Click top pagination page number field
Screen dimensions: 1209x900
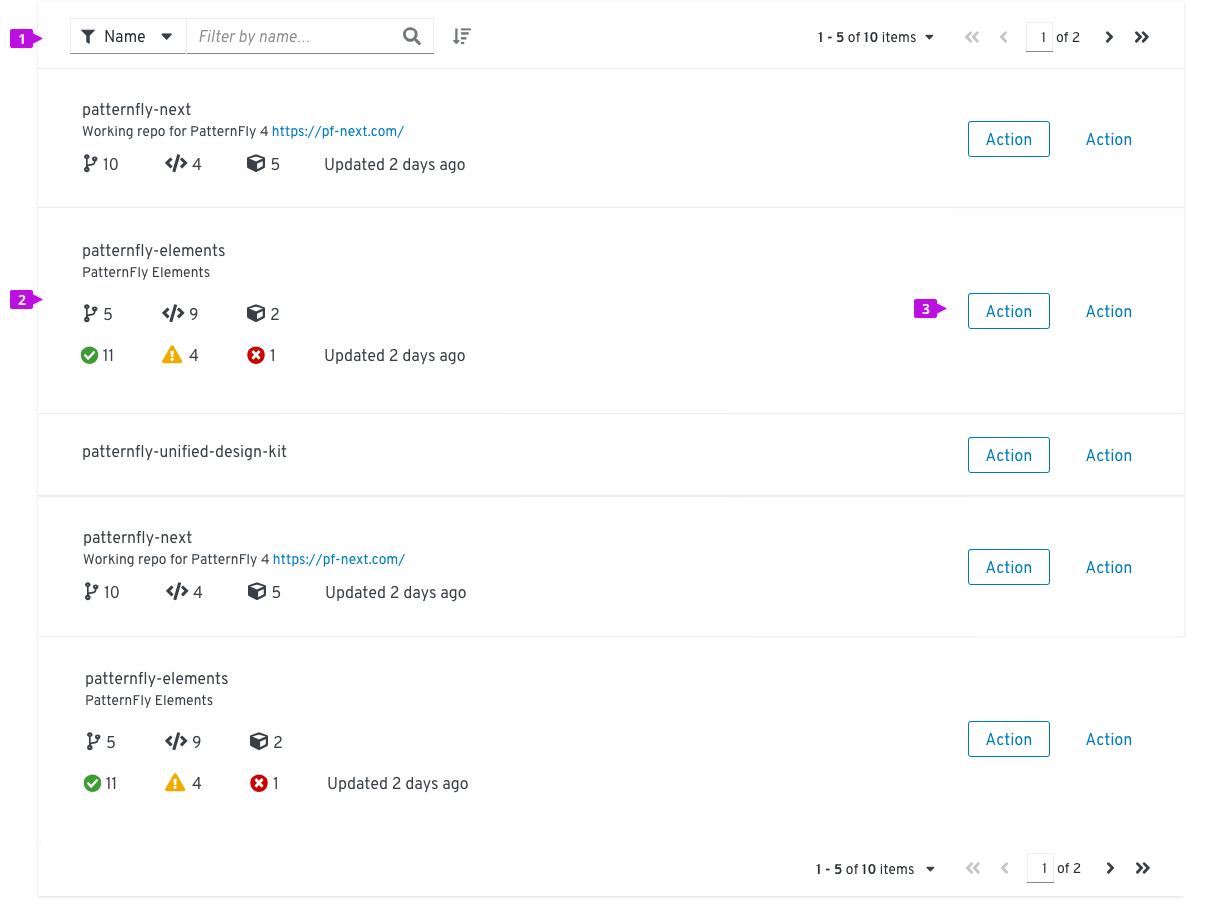1039,37
